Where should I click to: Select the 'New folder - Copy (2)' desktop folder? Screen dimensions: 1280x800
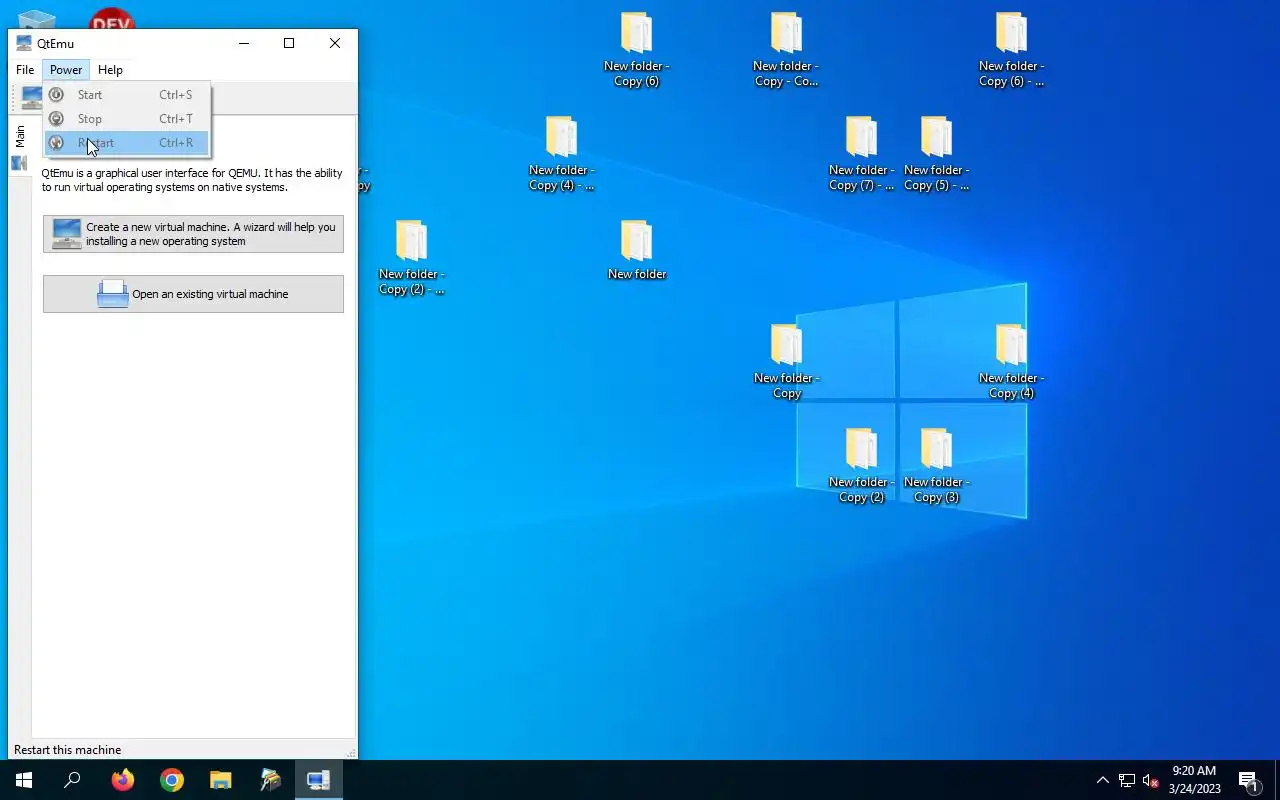(x=861, y=466)
